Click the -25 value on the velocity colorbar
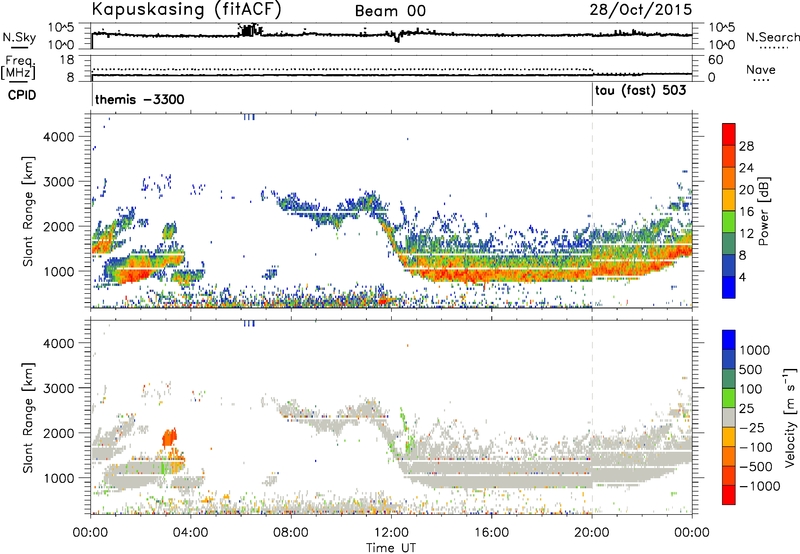 pyautogui.click(x=752, y=428)
